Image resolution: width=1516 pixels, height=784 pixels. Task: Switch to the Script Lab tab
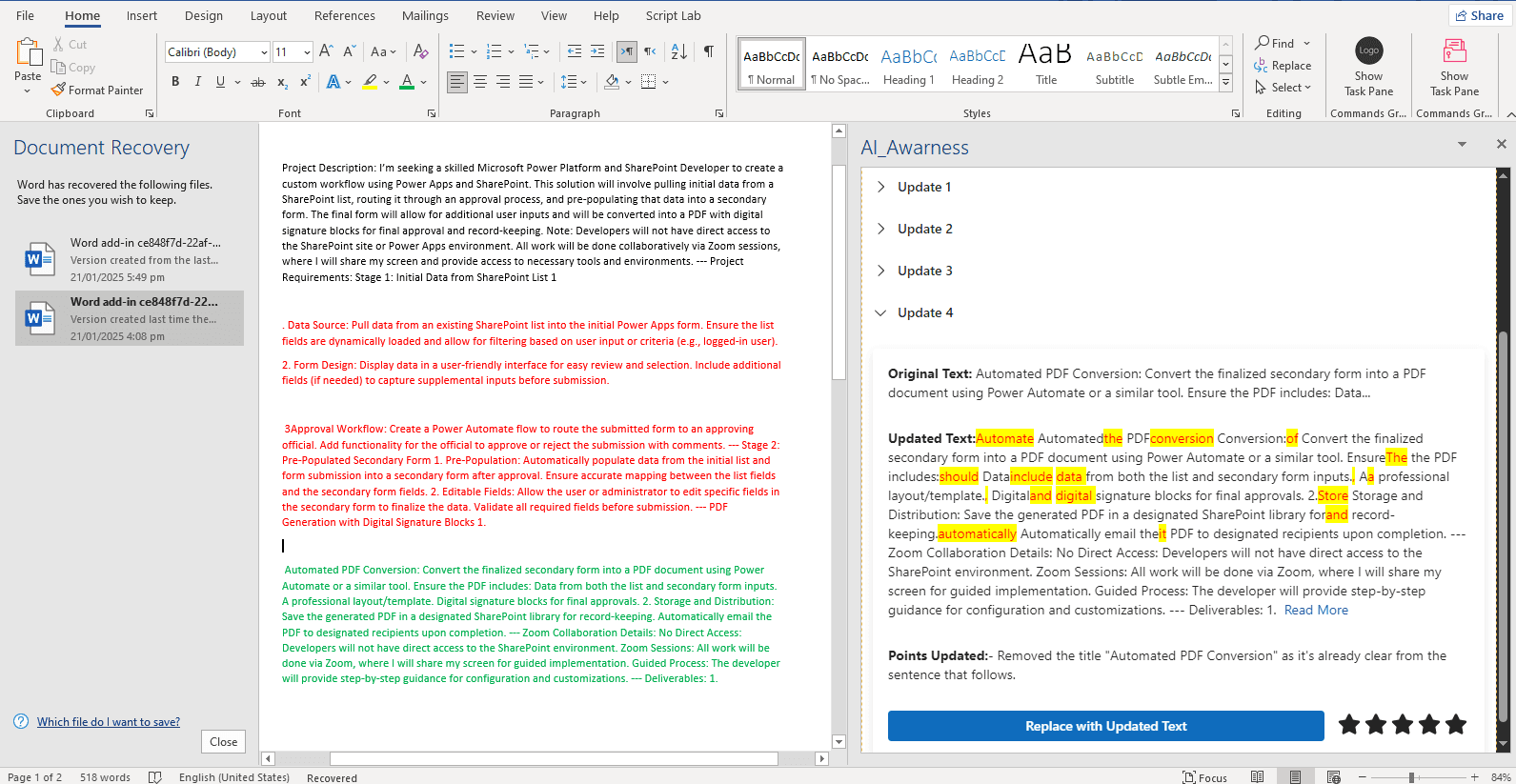point(673,16)
